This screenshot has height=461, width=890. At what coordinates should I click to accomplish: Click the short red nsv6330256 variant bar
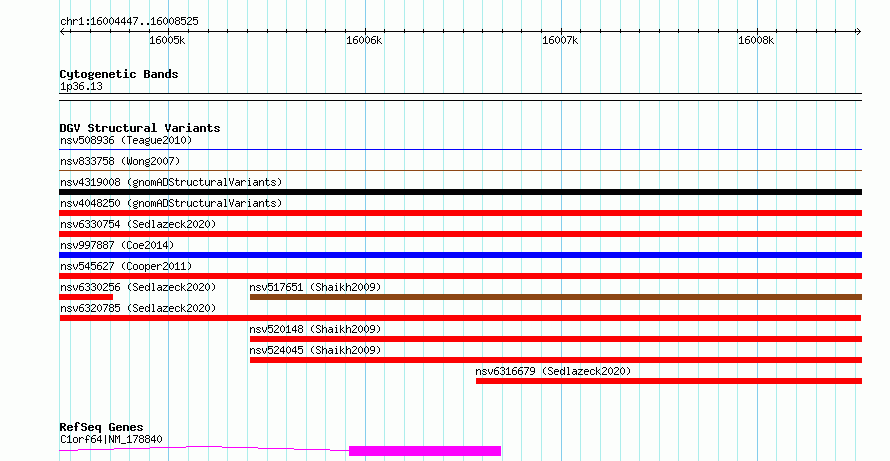[86, 297]
